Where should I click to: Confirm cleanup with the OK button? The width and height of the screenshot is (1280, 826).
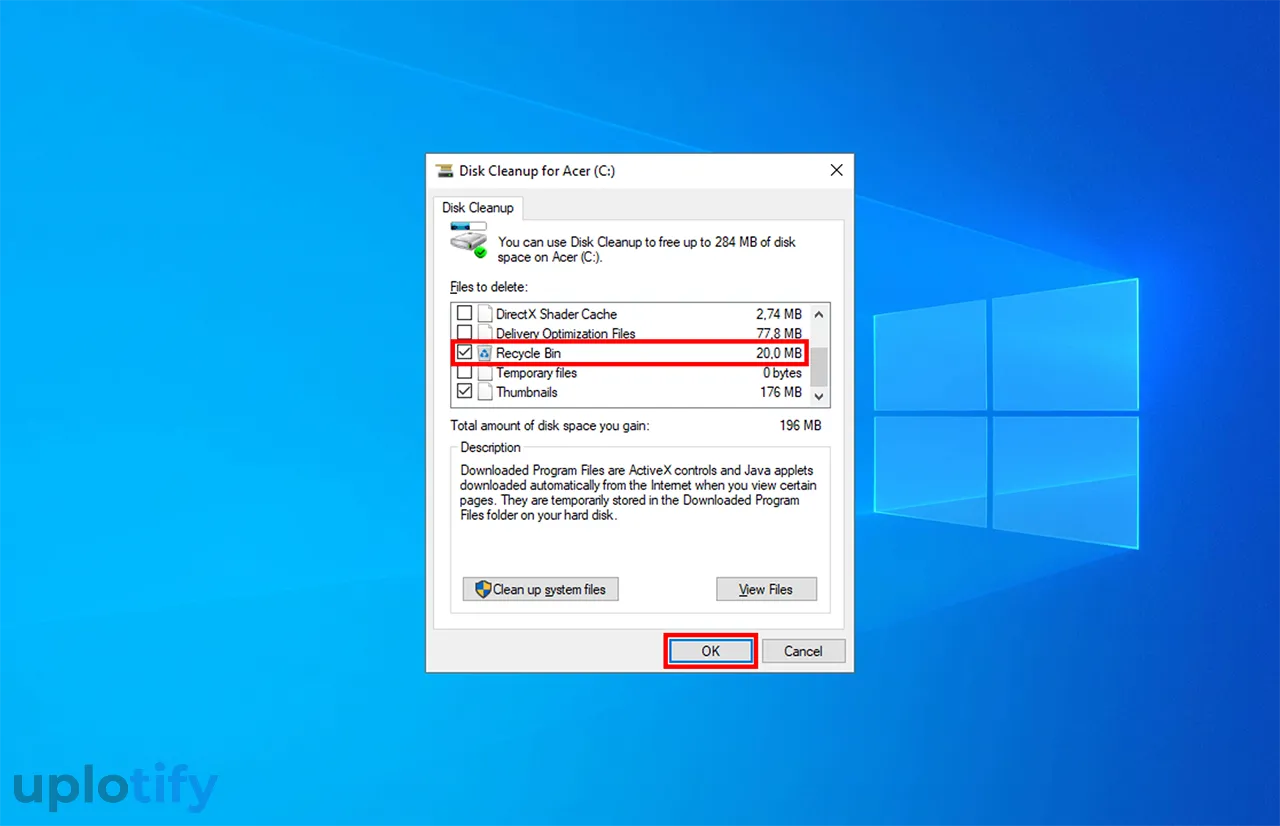point(710,651)
